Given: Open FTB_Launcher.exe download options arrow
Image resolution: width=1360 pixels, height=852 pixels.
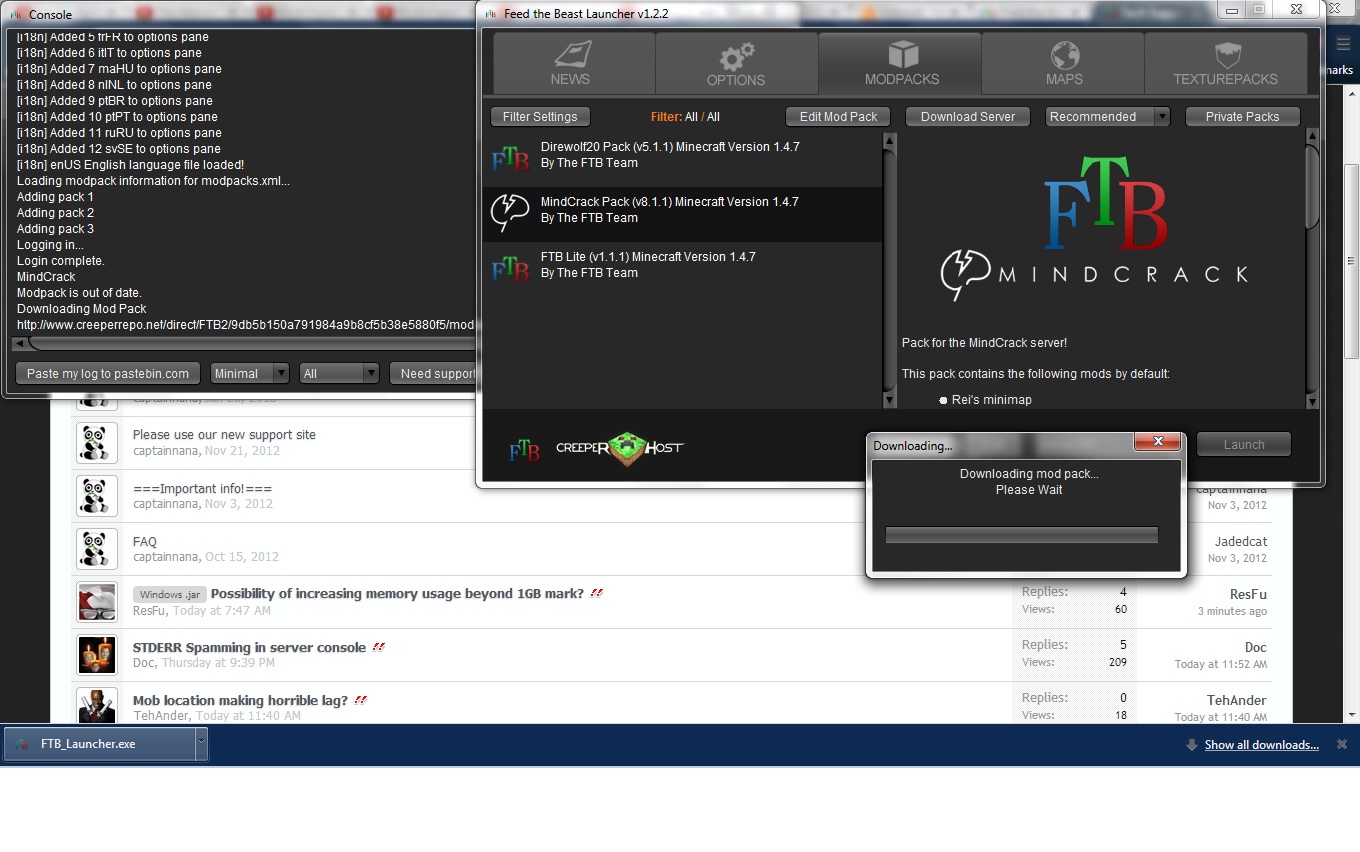Looking at the screenshot, I should (201, 744).
